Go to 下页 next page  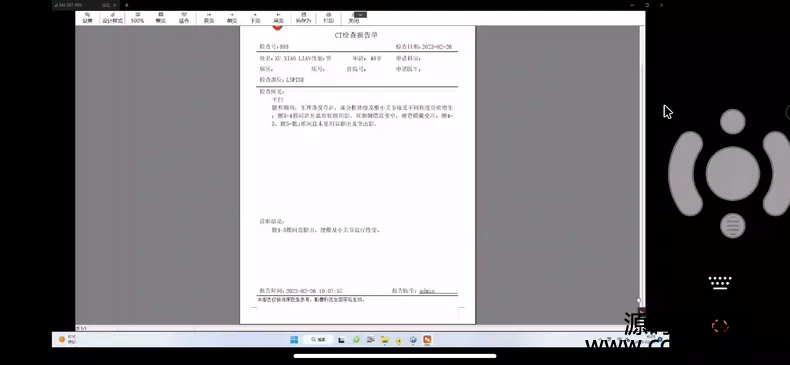(x=255, y=18)
